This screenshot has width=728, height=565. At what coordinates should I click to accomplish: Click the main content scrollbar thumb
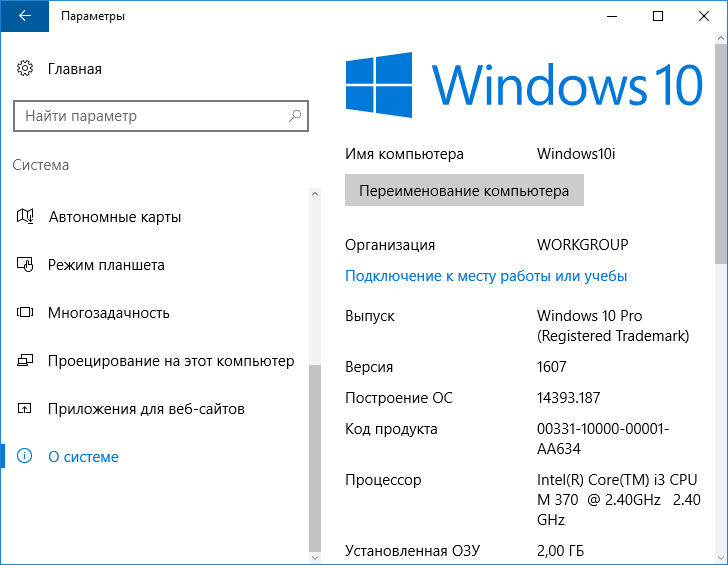[721, 150]
